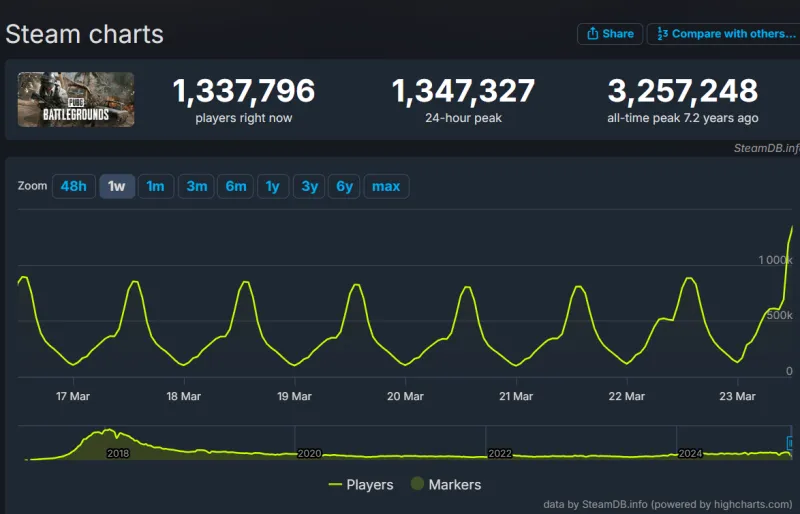Click the 23 Mar axis label
Screen dimensions: 800x514
point(737,396)
